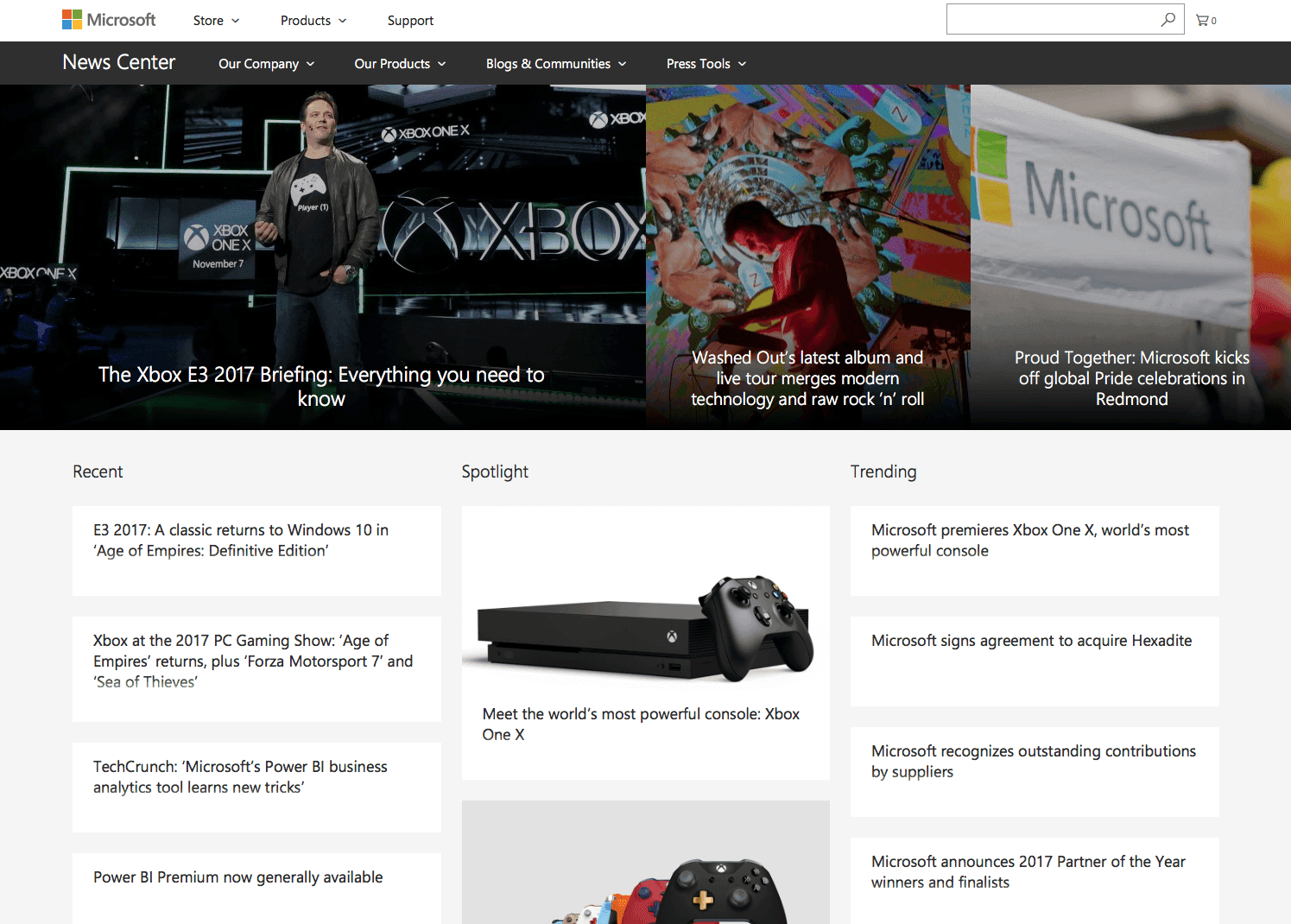Viewport: 1291px width, 924px height.
Task: Expand the Store dropdown
Action: tap(216, 21)
